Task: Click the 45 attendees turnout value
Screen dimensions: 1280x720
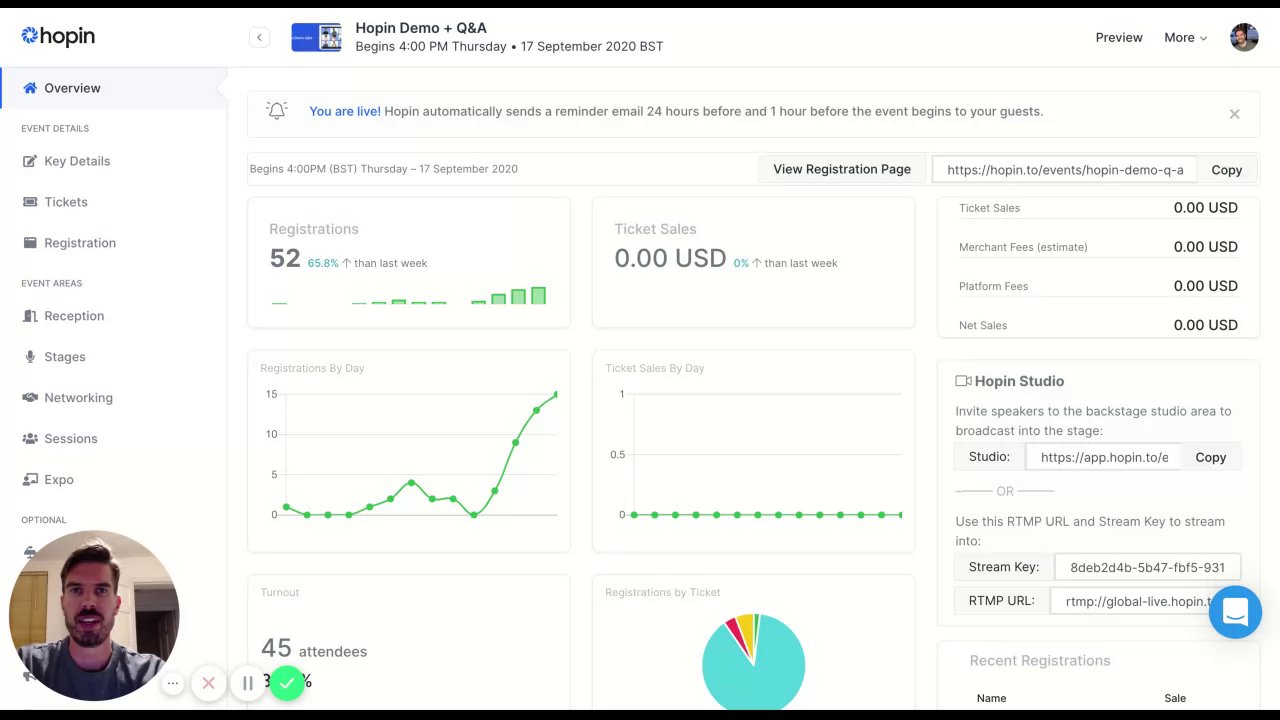Action: coord(314,650)
